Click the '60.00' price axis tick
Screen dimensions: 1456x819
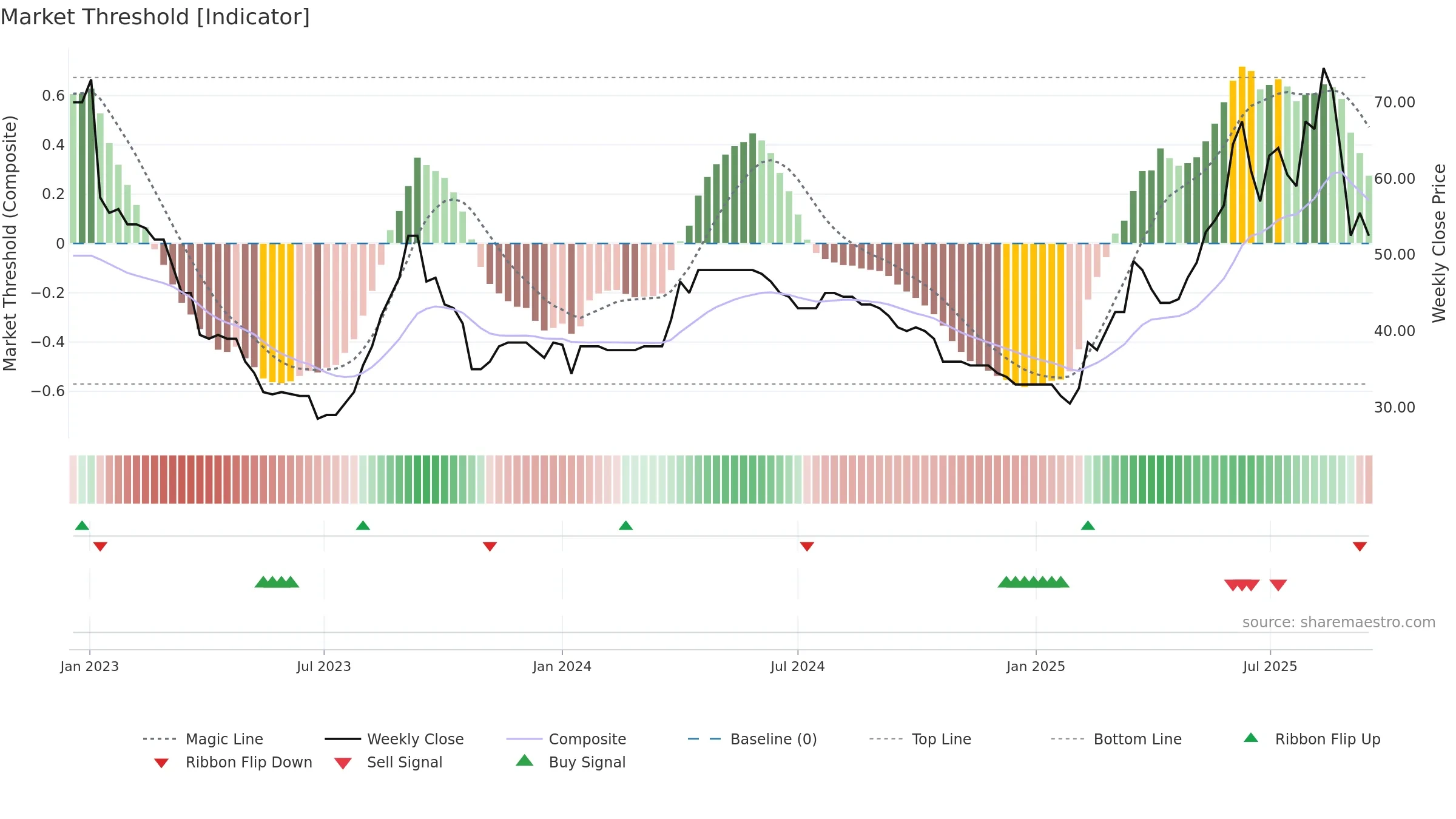point(1395,178)
